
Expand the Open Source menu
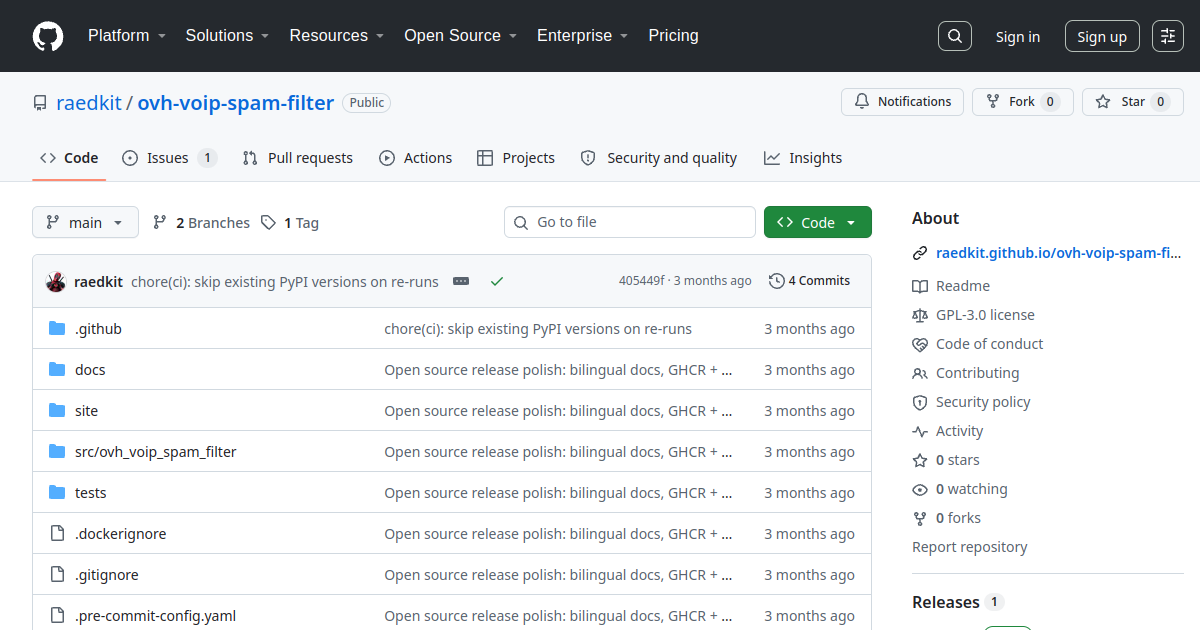pos(460,36)
